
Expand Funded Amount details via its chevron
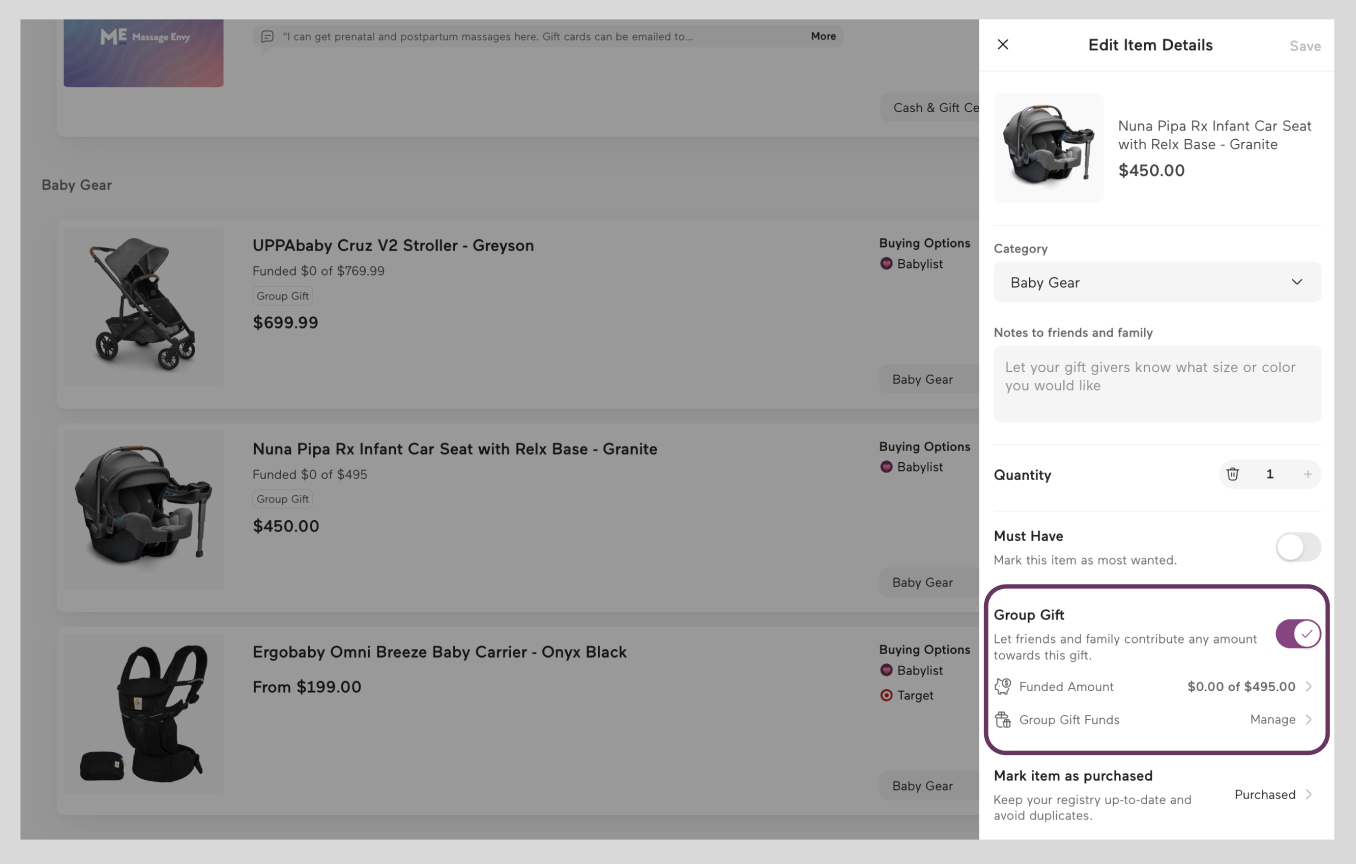point(1308,686)
